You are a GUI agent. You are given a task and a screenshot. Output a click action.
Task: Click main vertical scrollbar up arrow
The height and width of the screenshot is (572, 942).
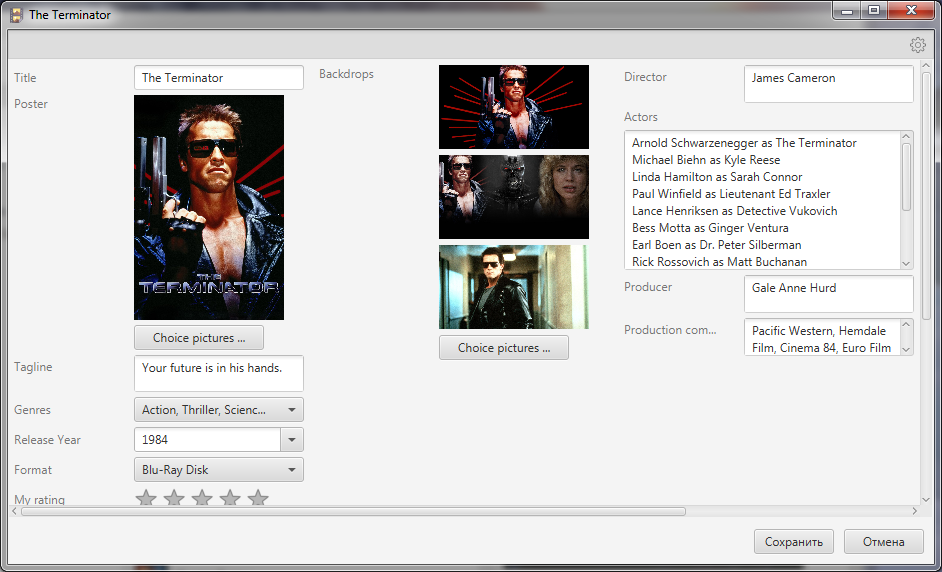click(x=926, y=64)
